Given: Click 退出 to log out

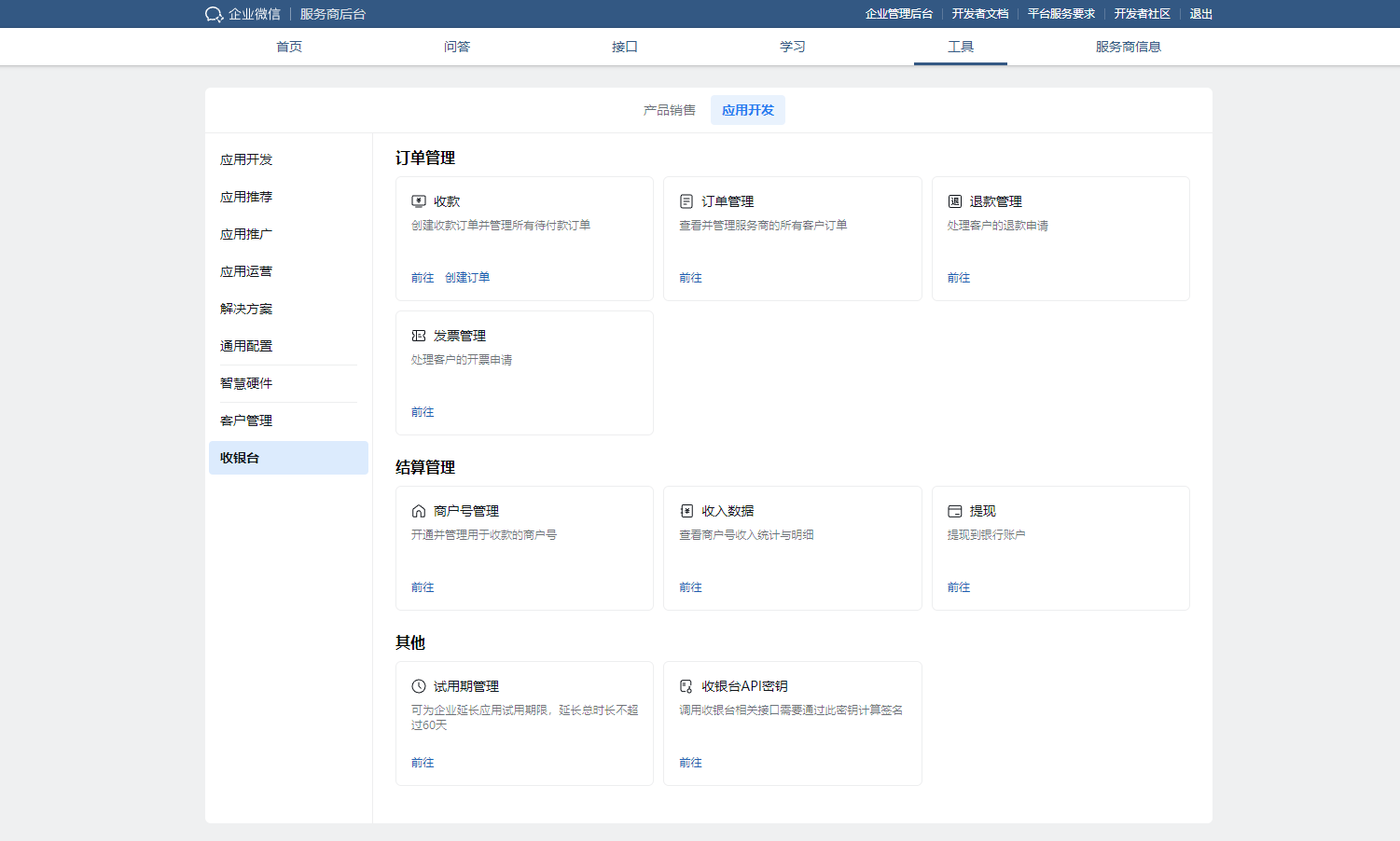Looking at the screenshot, I should (x=1200, y=14).
